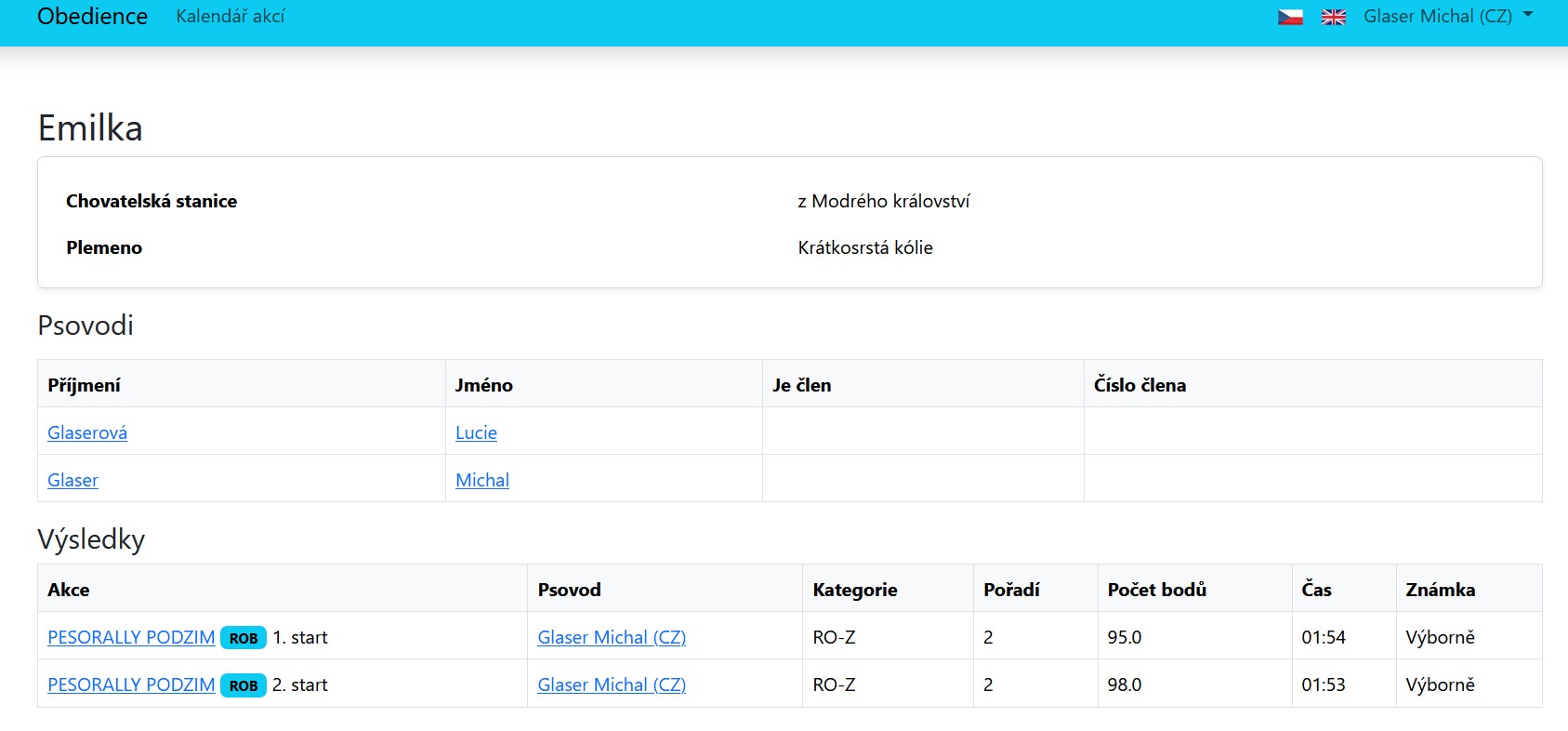1568x731 pixels.
Task: Open handler surname link Glaserová
Action: [x=87, y=432]
